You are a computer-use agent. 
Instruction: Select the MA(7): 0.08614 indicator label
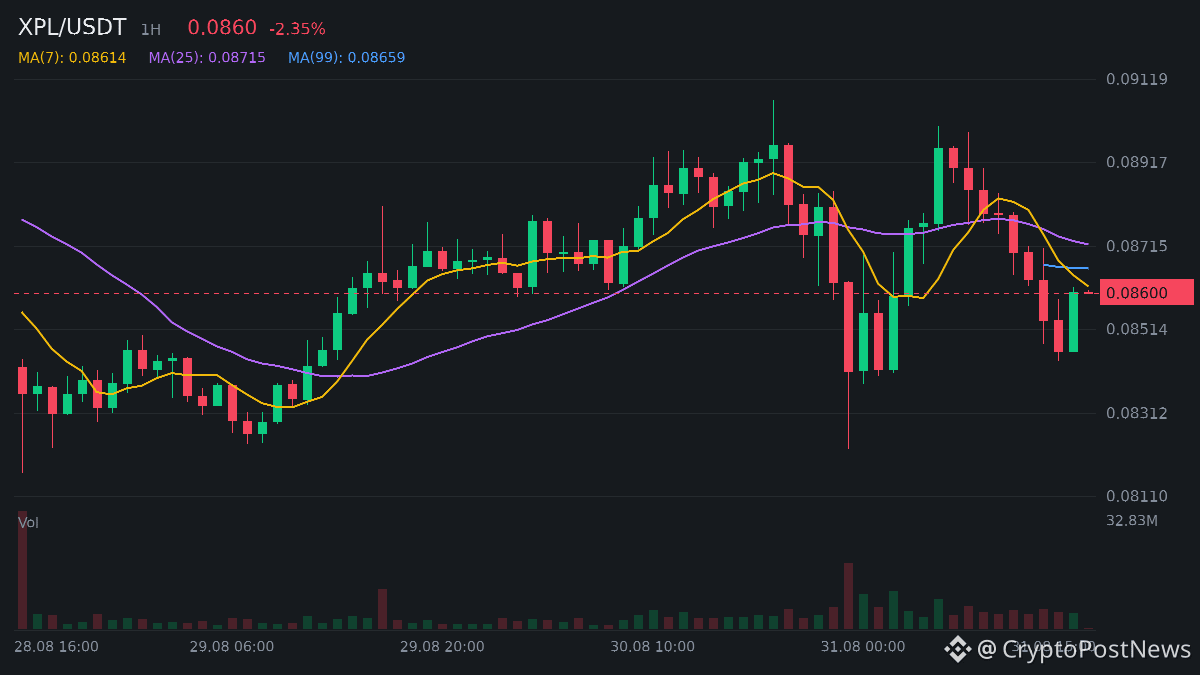click(x=72, y=58)
